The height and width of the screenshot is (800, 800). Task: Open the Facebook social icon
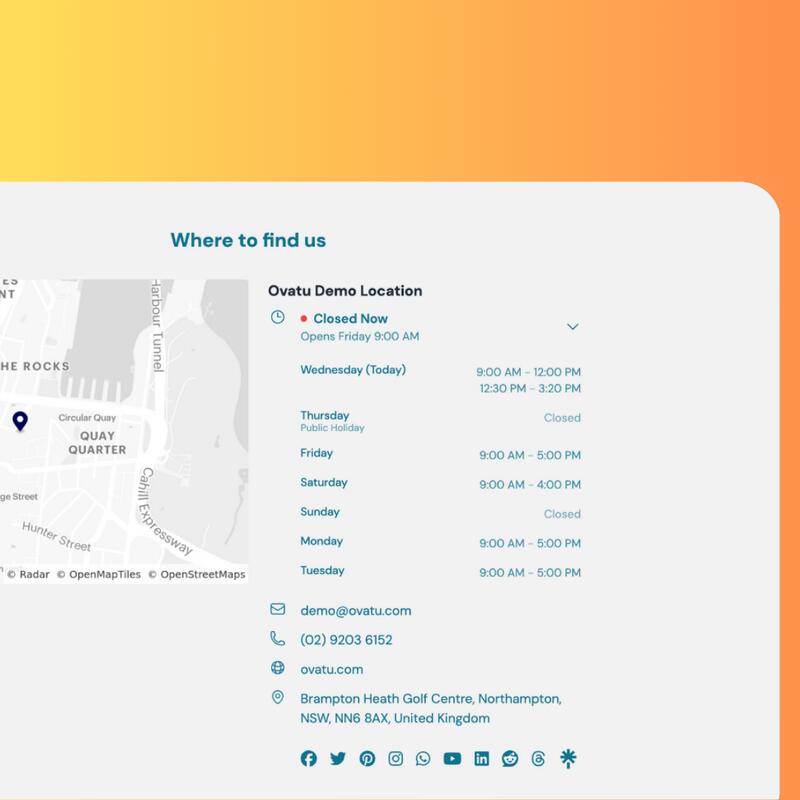click(x=308, y=758)
